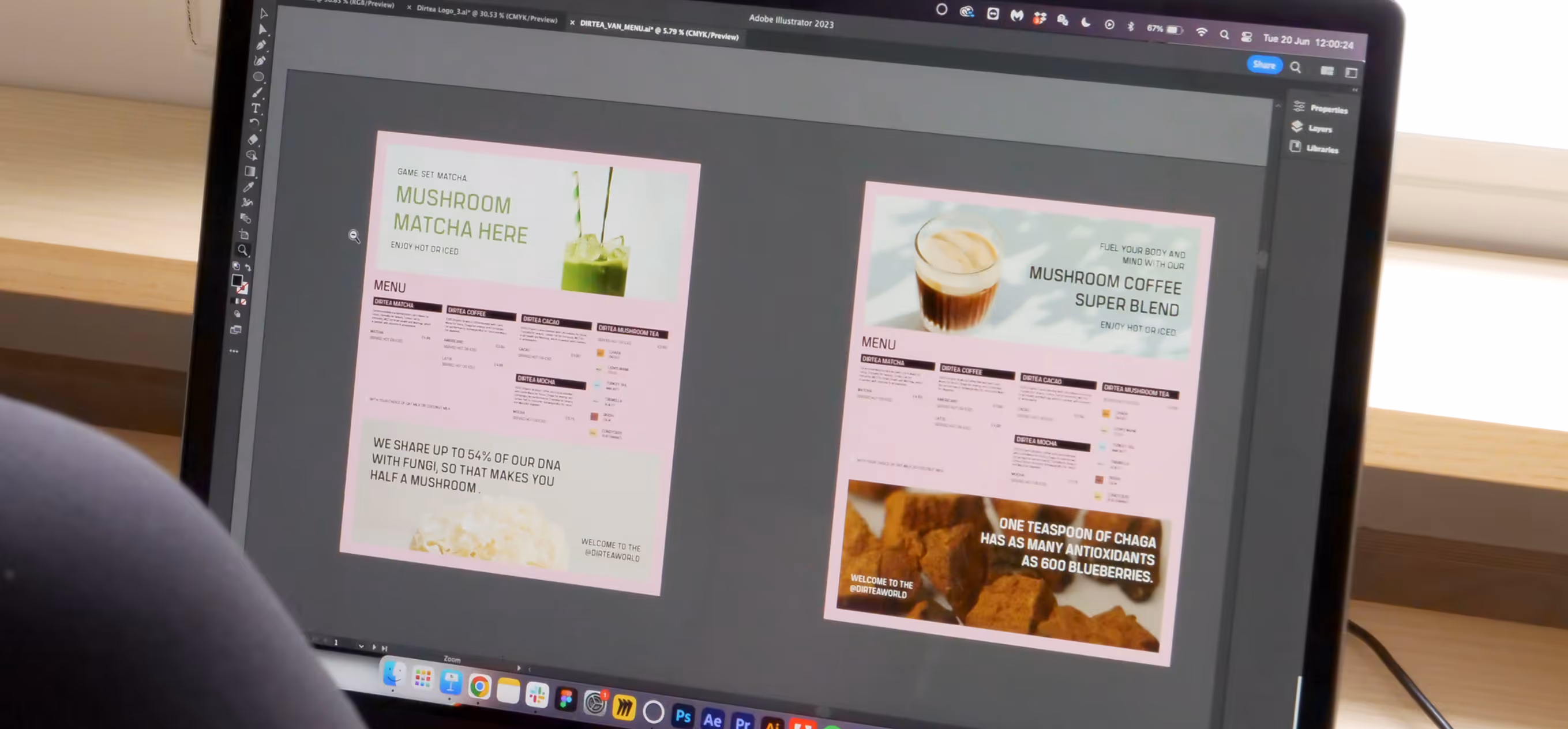Set color to None swatch

pos(243,301)
